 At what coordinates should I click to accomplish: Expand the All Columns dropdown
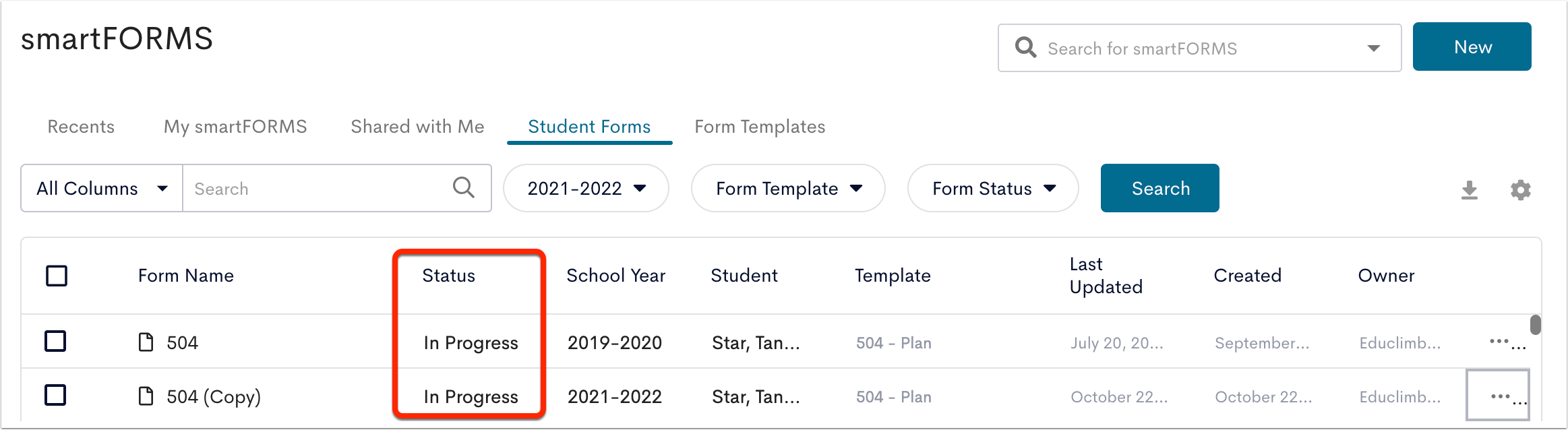tap(102, 188)
